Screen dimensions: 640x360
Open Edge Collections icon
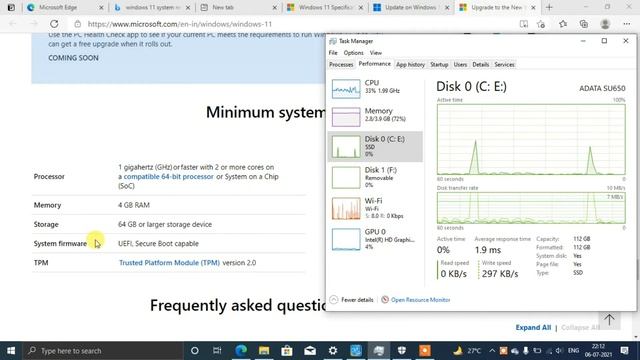(584, 24)
